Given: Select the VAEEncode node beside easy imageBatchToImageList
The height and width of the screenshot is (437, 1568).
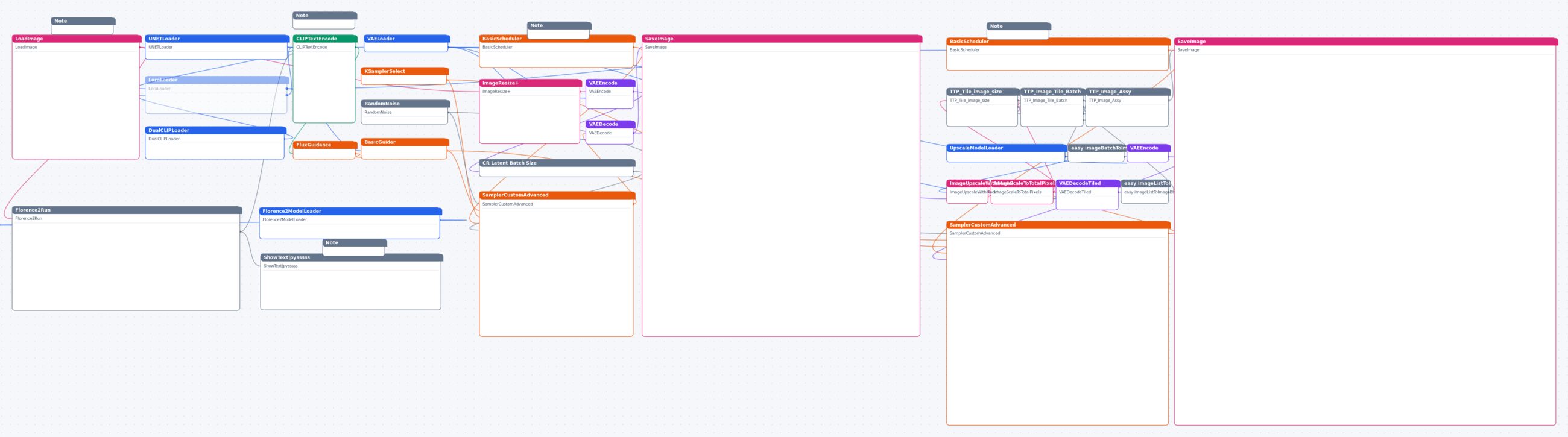Looking at the screenshot, I should coord(1149,152).
